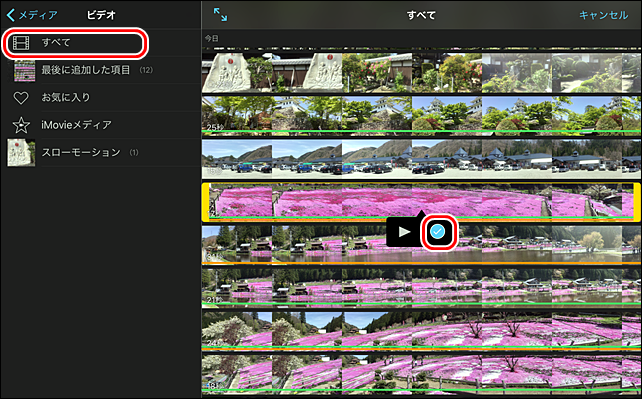Viewport: 642px width, 399px height.
Task: Toggle the blue checkmark to add clip
Action: point(438,232)
